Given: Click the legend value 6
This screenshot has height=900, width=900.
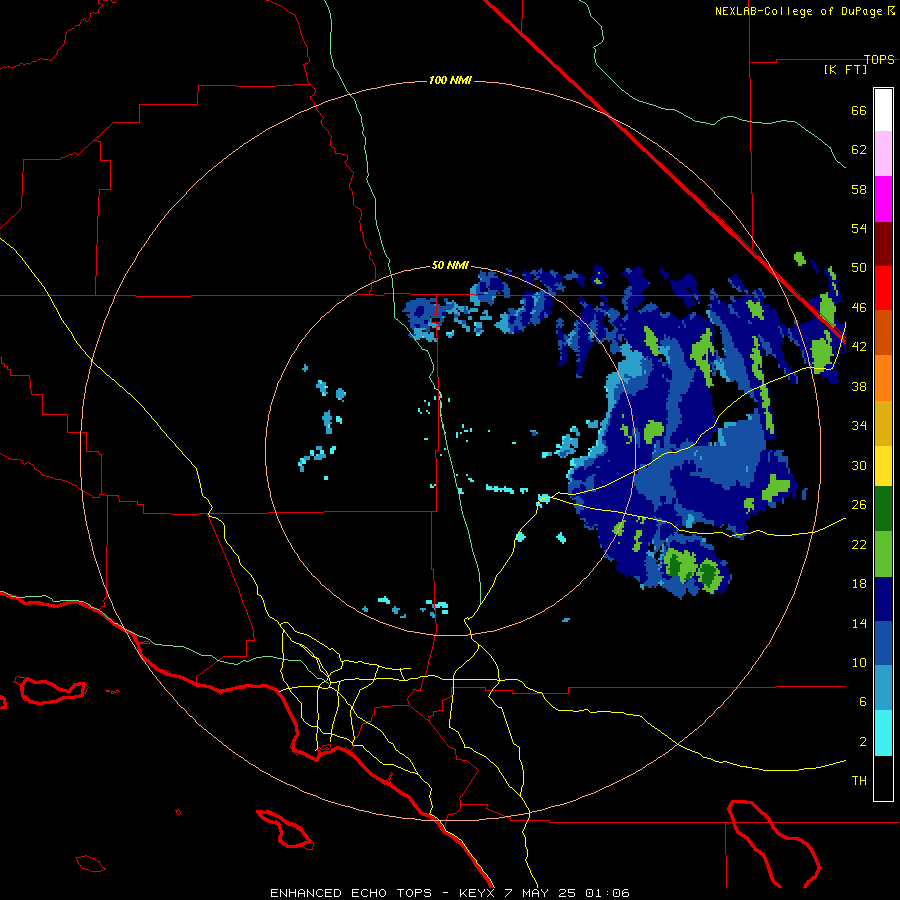Looking at the screenshot, I should click(x=863, y=702).
